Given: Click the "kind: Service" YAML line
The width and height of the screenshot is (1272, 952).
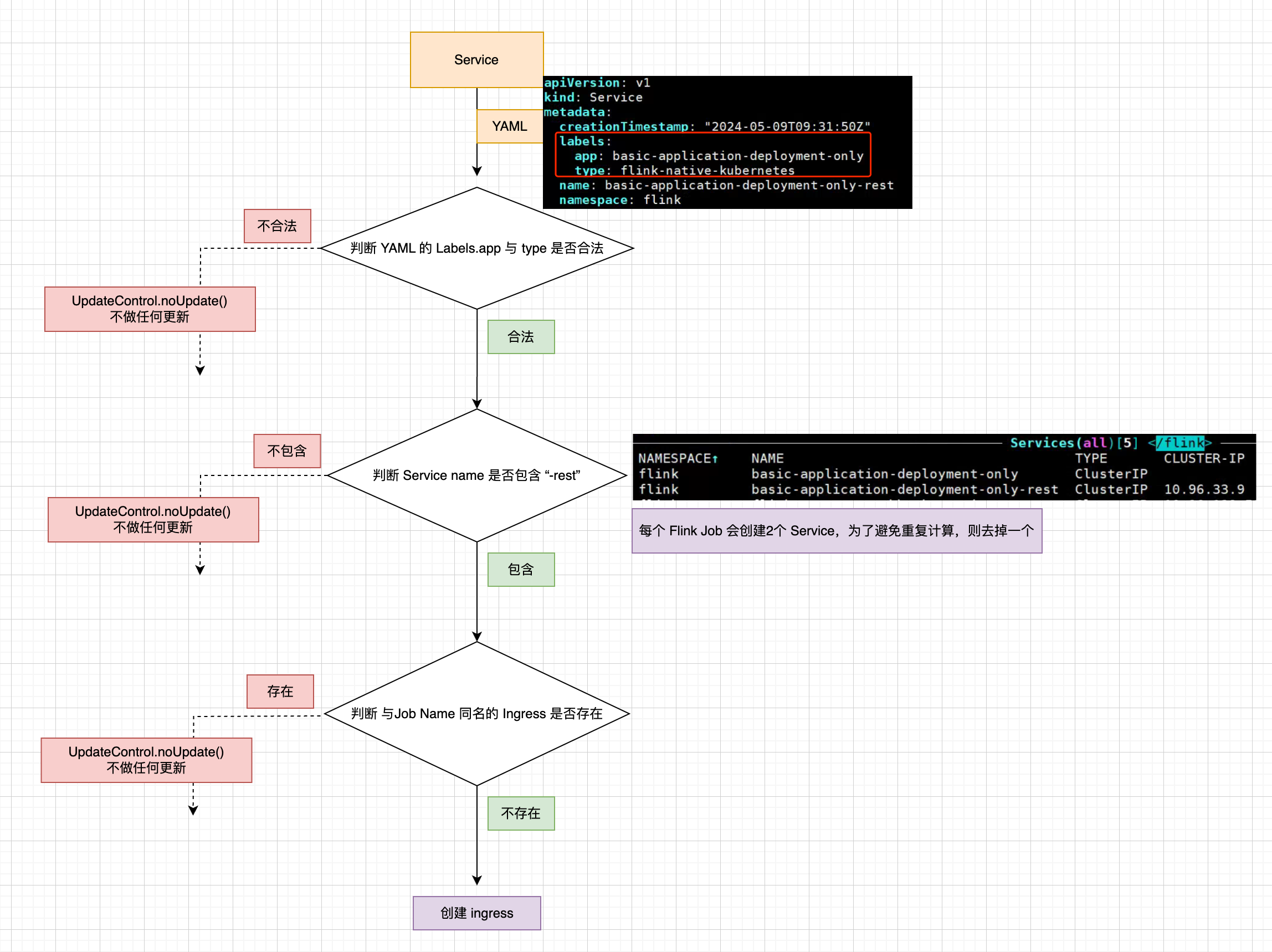Looking at the screenshot, I should 593,97.
